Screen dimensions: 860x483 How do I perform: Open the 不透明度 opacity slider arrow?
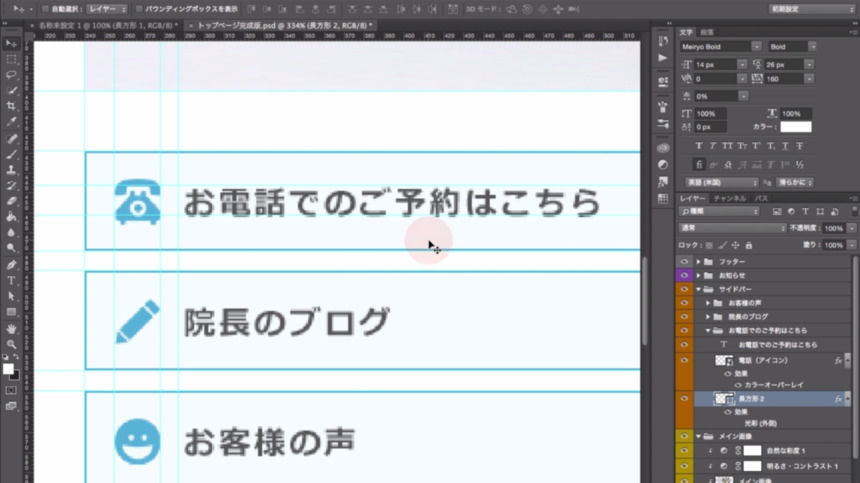click(851, 228)
